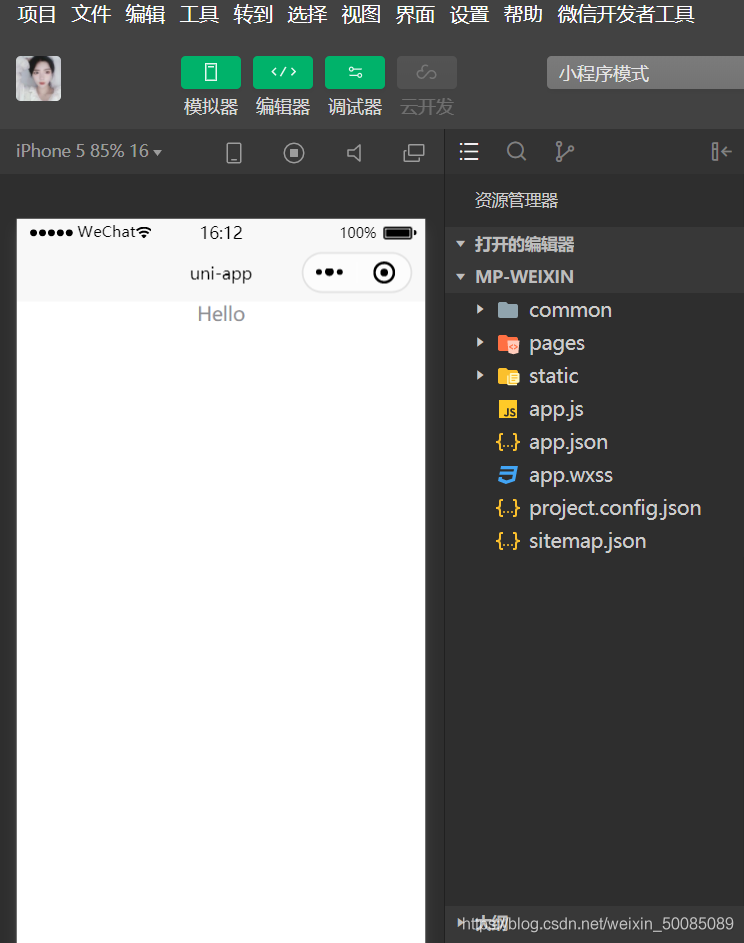The width and height of the screenshot is (744, 943).
Task: Show the file list explorer icon
Action: [x=469, y=152]
